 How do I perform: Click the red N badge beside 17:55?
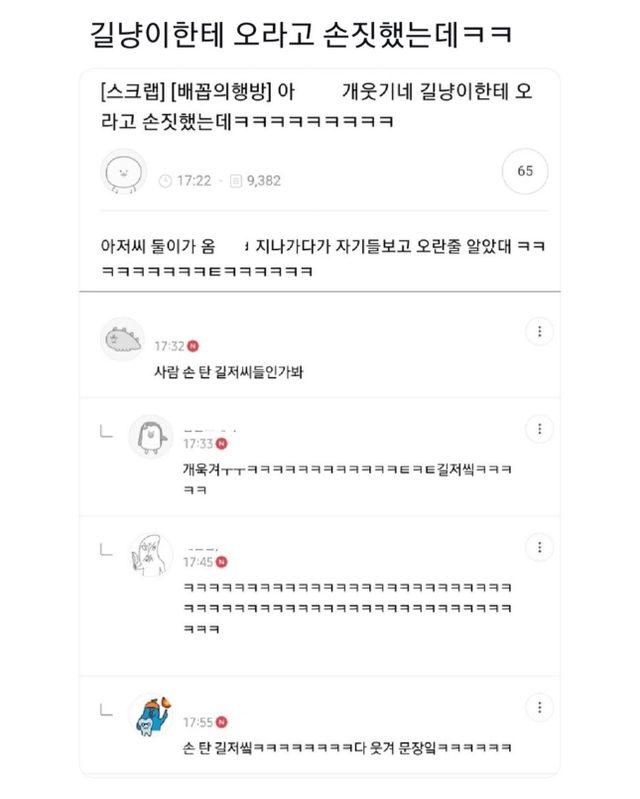pyautogui.click(x=222, y=722)
